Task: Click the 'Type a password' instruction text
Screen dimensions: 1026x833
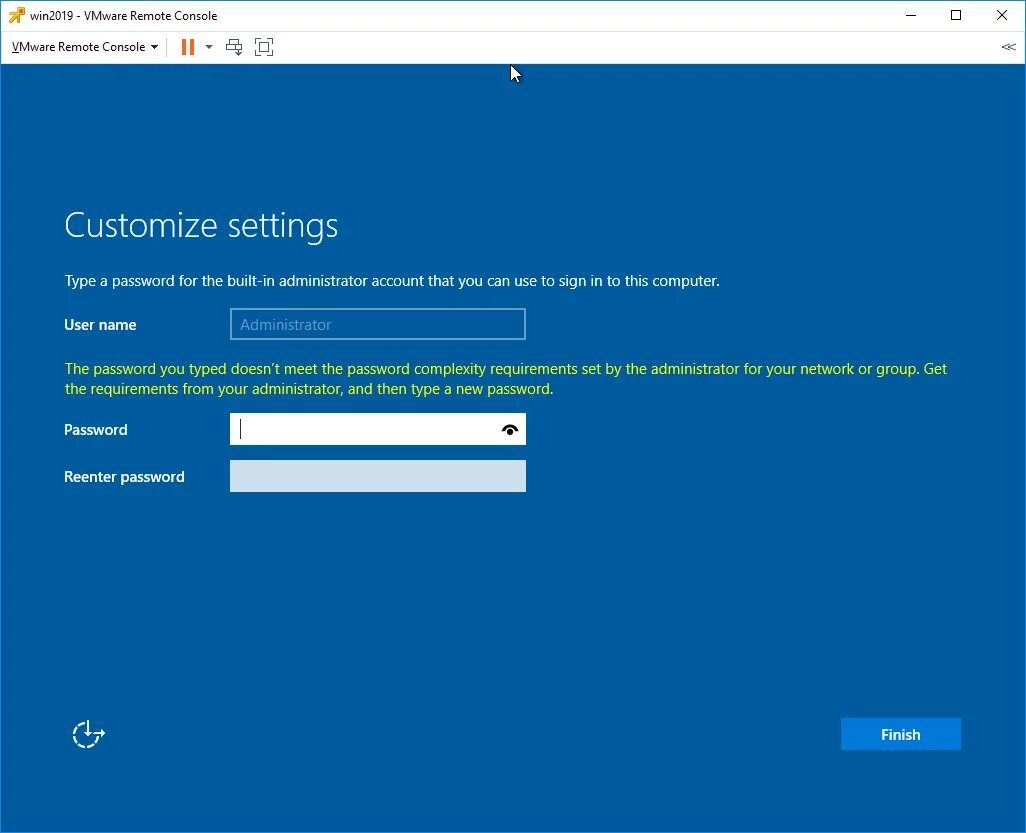Action: (392, 281)
